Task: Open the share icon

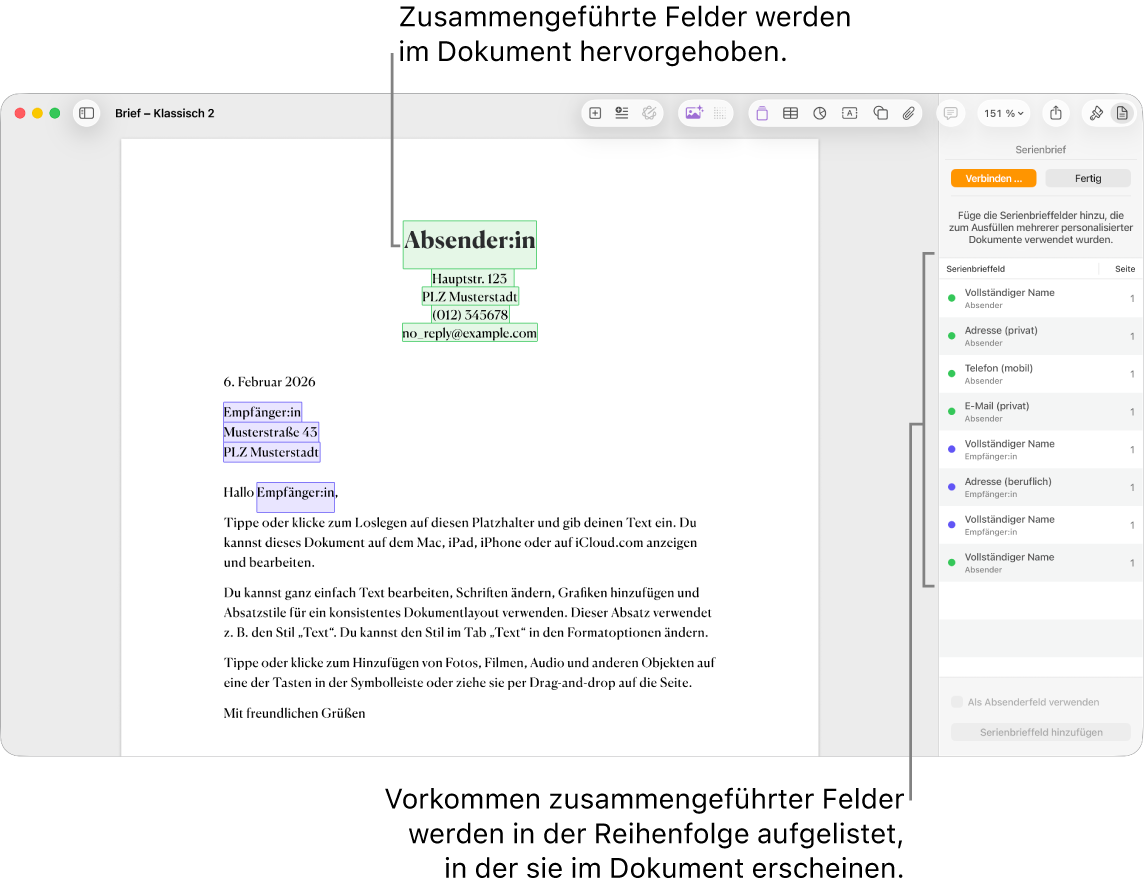Action: point(1056,113)
